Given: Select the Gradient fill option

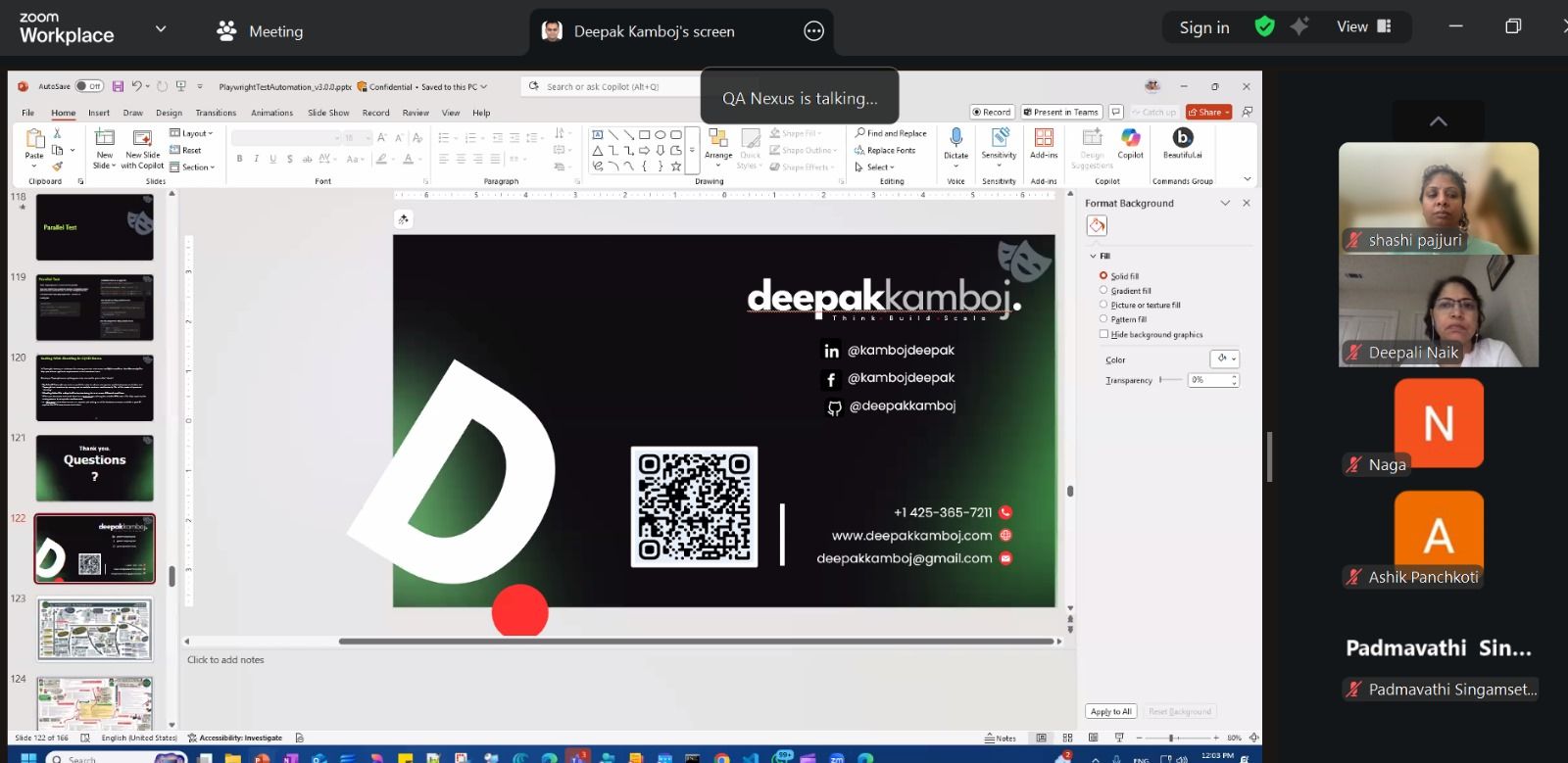Looking at the screenshot, I should pos(1103,290).
